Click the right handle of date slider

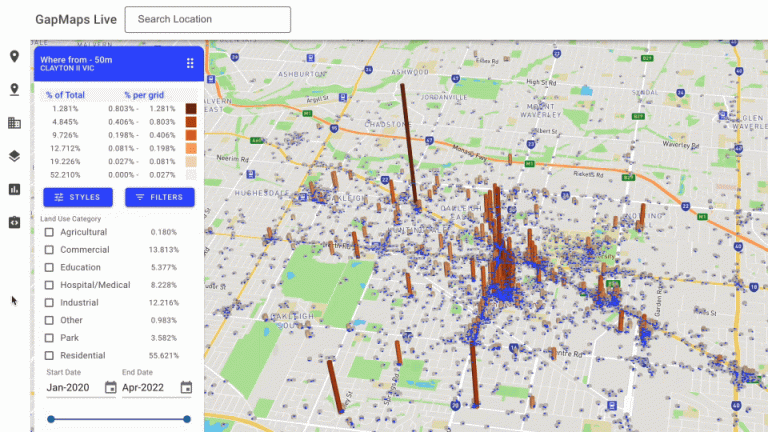coord(187,419)
